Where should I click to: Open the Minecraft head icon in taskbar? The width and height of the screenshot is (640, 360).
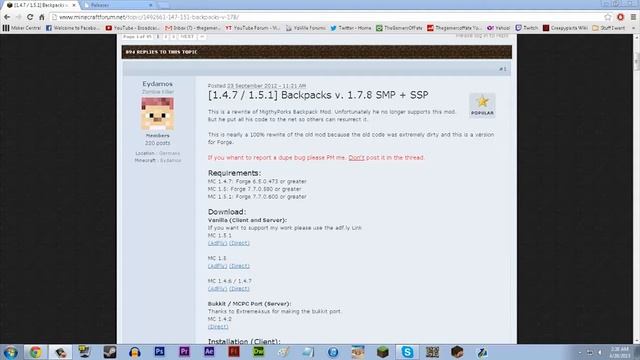[x=457, y=351]
